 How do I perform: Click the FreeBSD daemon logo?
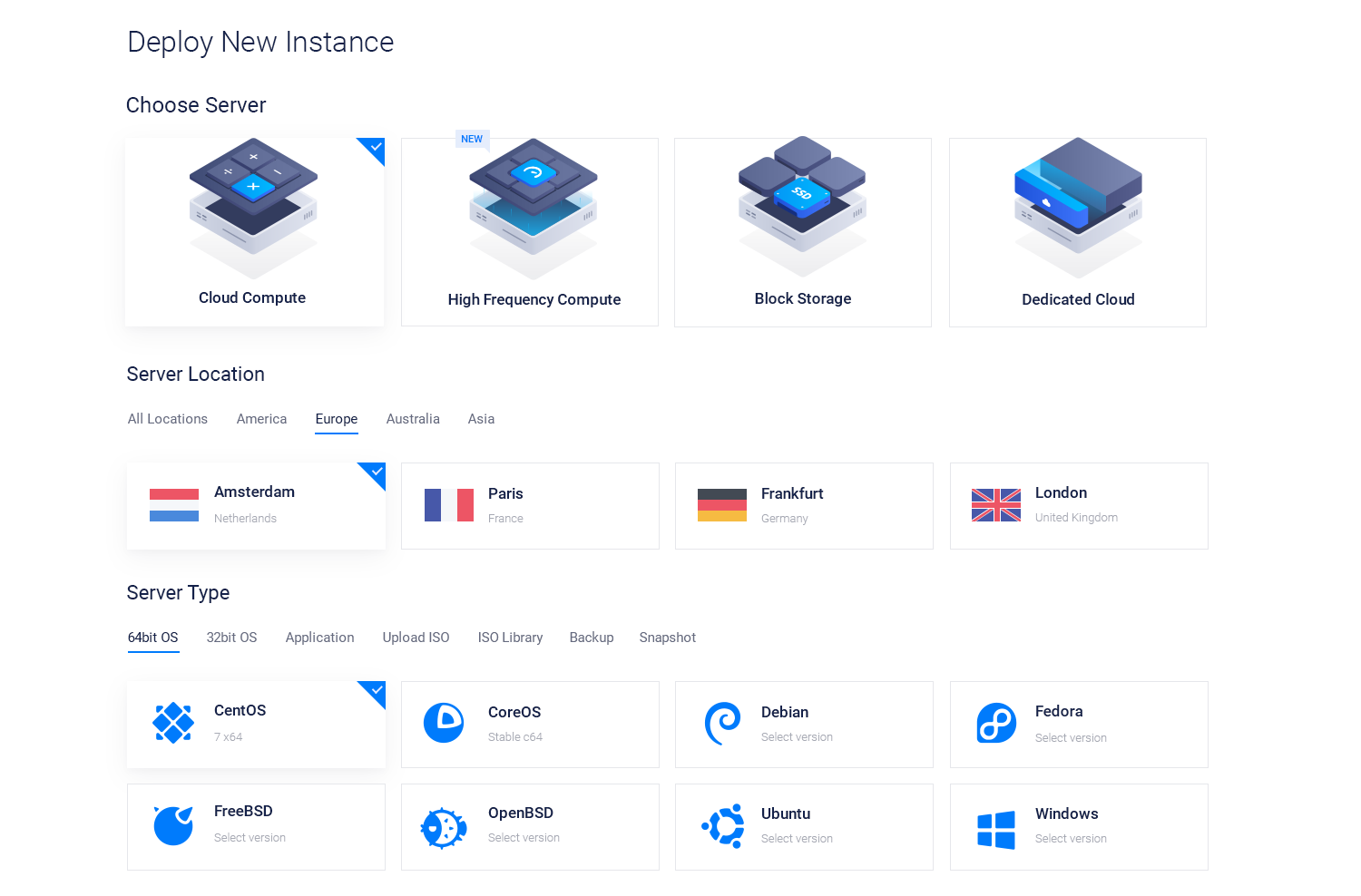173,825
